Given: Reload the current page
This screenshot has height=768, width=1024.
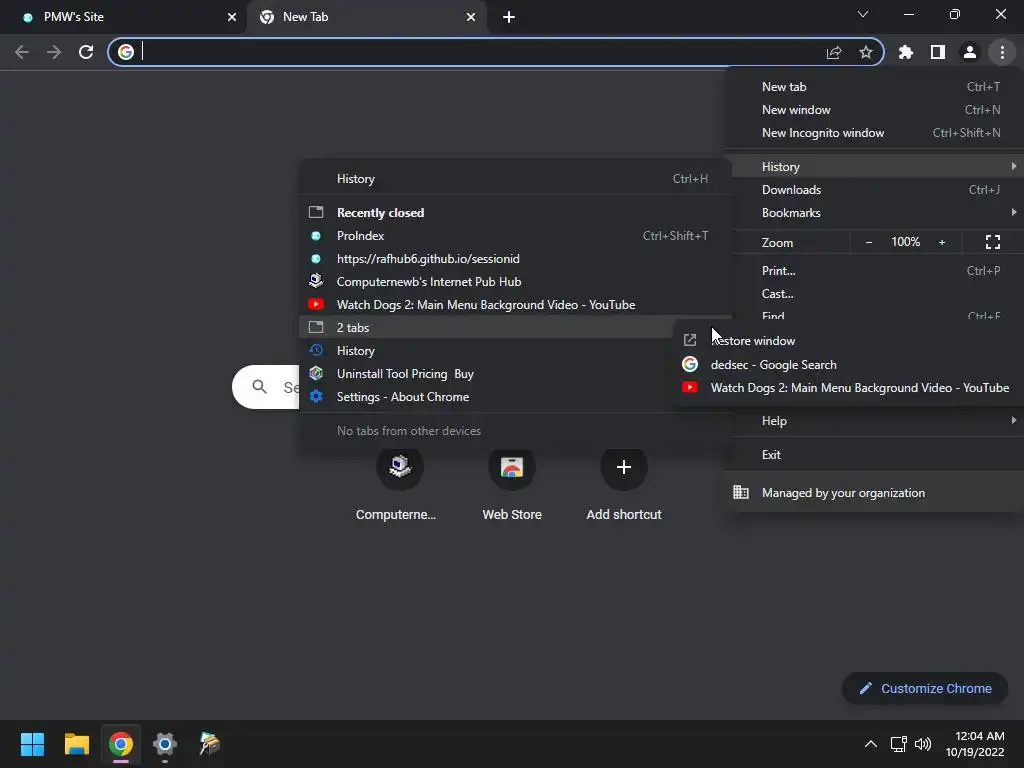Looking at the screenshot, I should [86, 52].
